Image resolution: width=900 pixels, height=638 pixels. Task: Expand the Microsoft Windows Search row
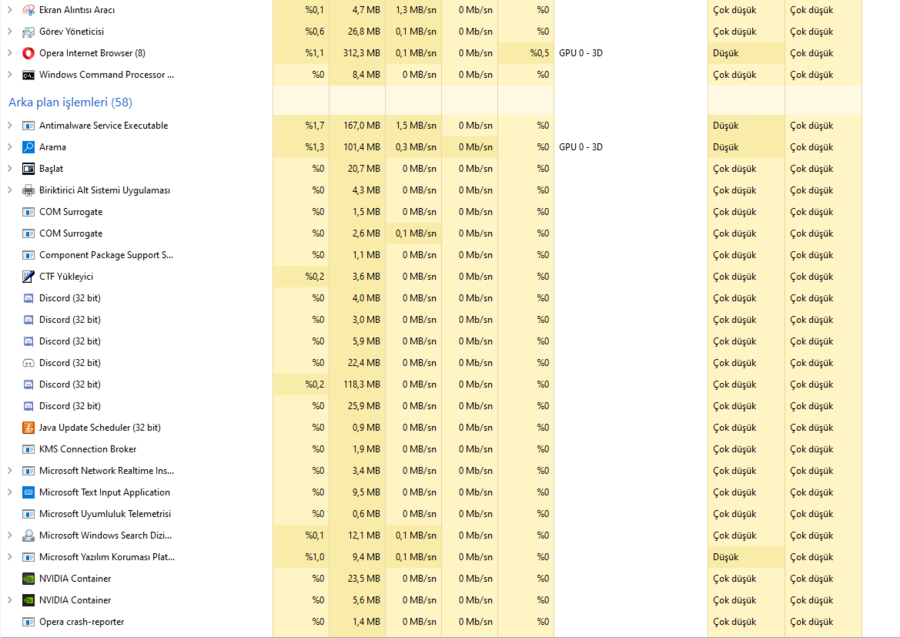tap(10, 535)
